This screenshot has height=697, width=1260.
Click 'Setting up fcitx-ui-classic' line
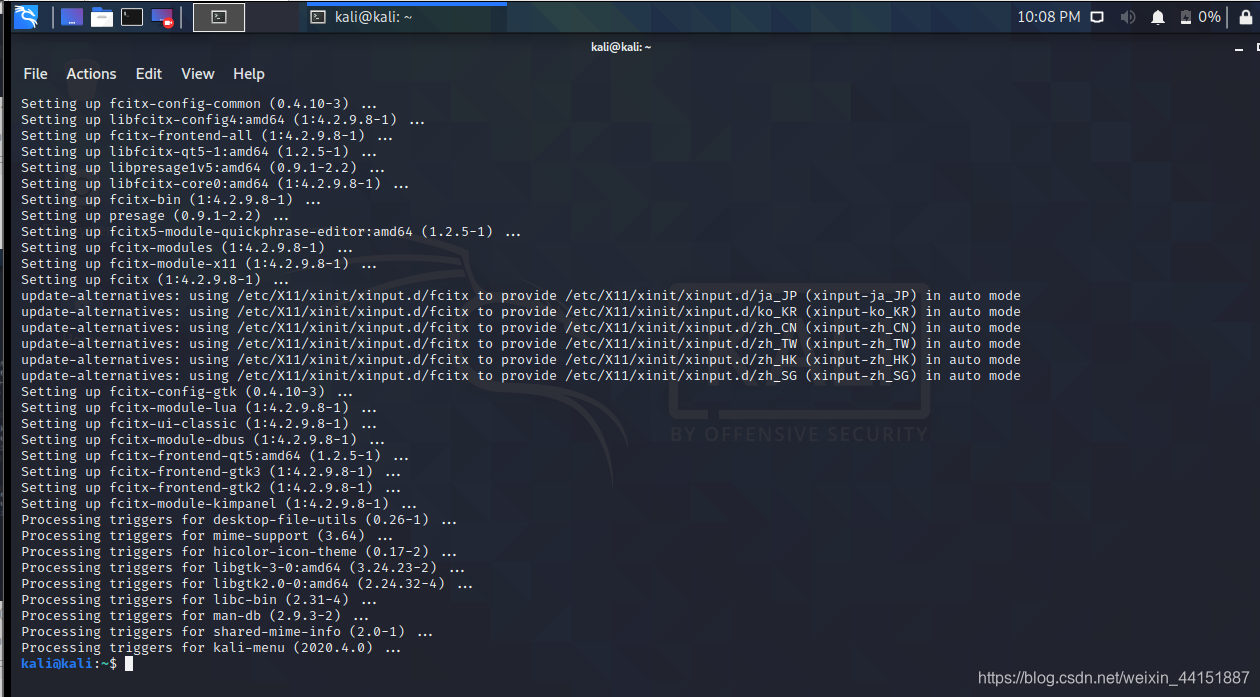[x=199, y=424]
